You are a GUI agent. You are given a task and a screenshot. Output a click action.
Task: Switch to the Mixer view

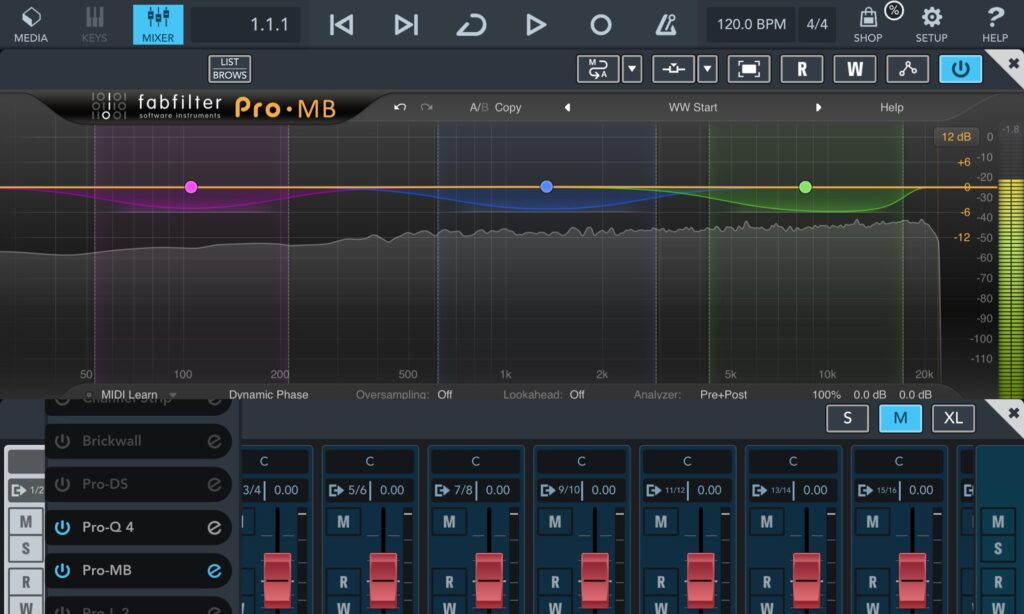tap(158, 24)
